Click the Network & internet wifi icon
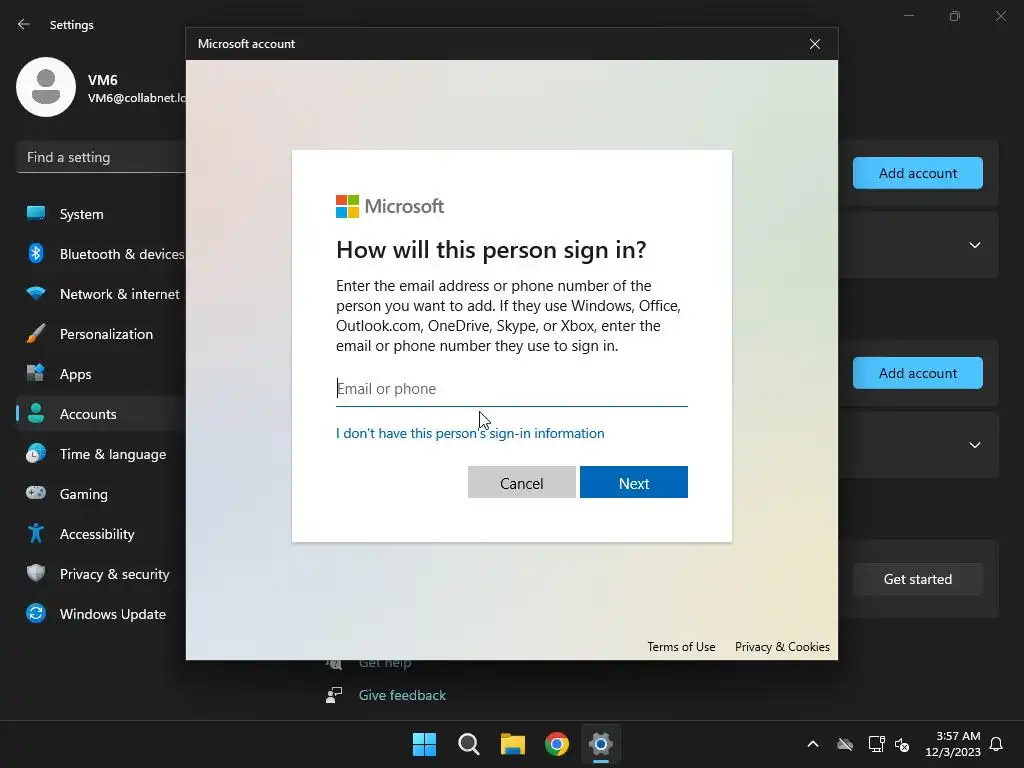The height and width of the screenshot is (768, 1024). coord(36,293)
